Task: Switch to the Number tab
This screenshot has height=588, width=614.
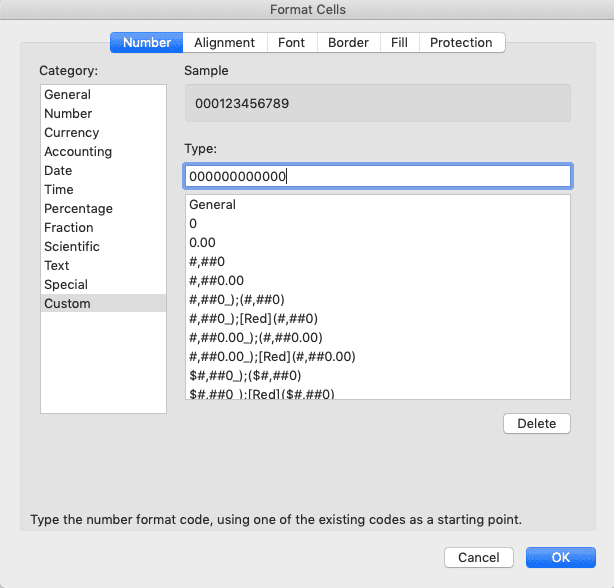Action: pyautogui.click(x=146, y=42)
